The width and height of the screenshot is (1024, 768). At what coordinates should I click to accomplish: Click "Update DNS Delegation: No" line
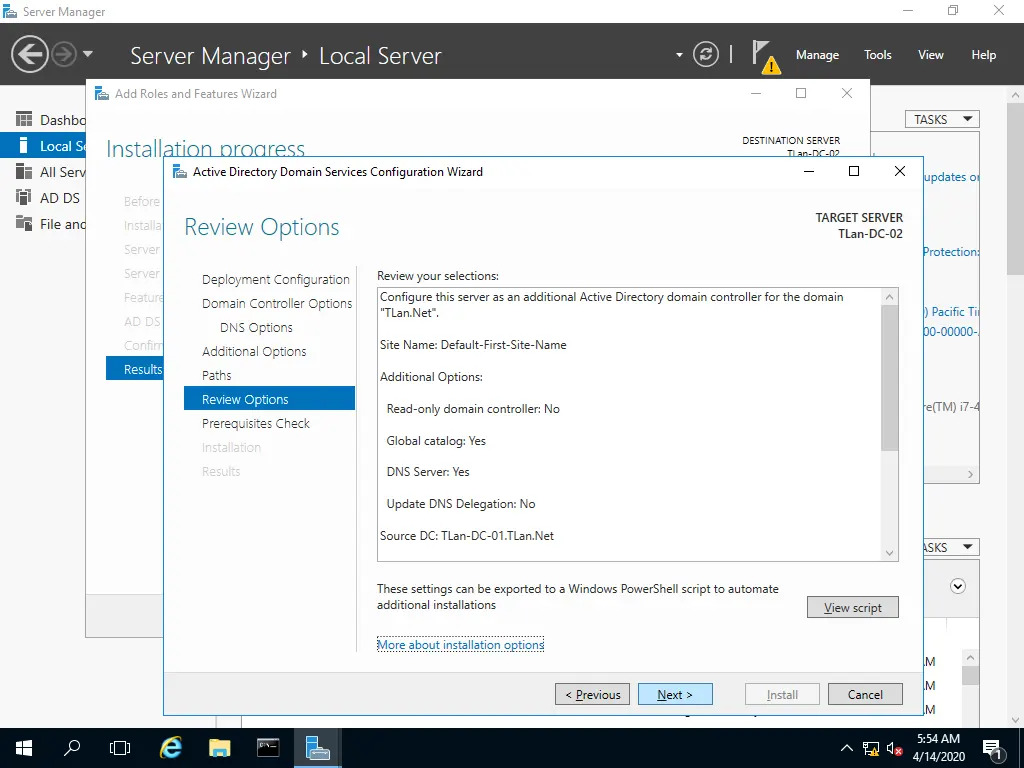[x=461, y=504]
